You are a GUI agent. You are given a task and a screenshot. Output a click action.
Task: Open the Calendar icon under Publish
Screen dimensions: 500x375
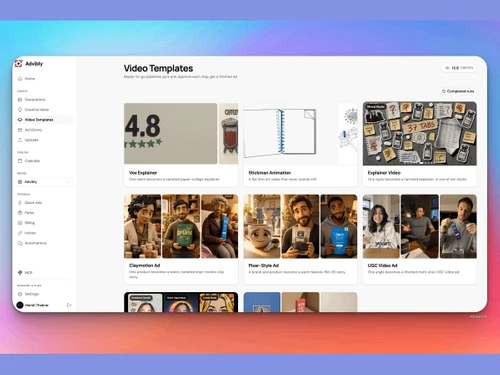click(x=20, y=161)
